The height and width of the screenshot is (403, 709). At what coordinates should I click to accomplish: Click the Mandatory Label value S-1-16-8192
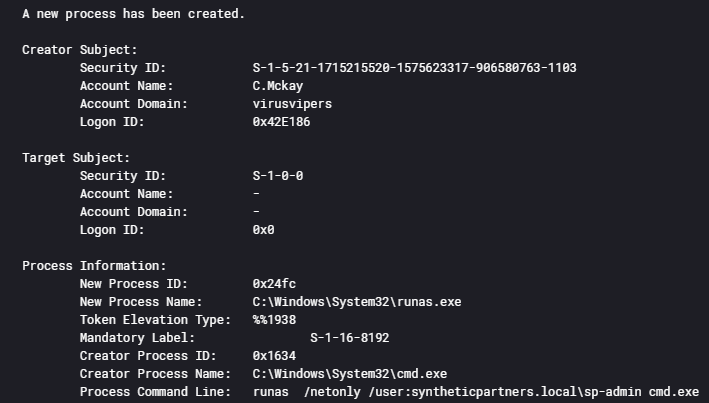pos(350,338)
